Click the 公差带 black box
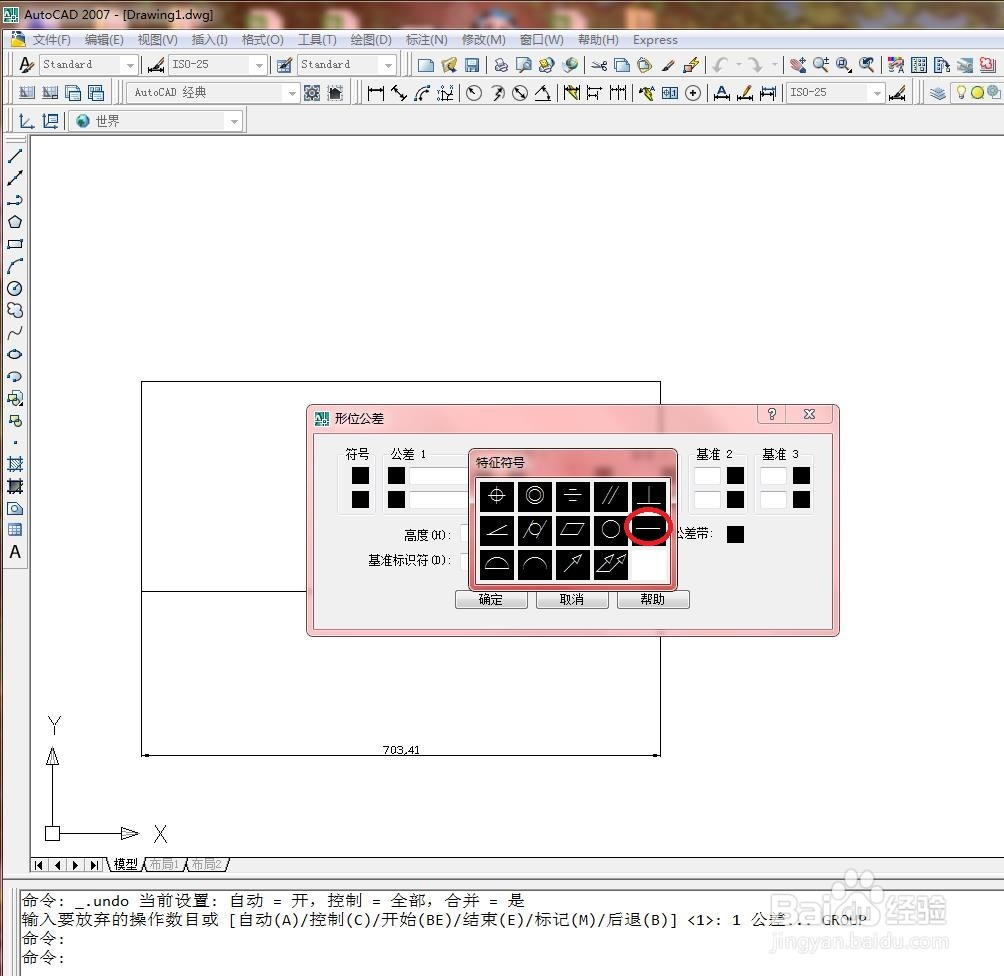1004x976 pixels. click(x=735, y=534)
